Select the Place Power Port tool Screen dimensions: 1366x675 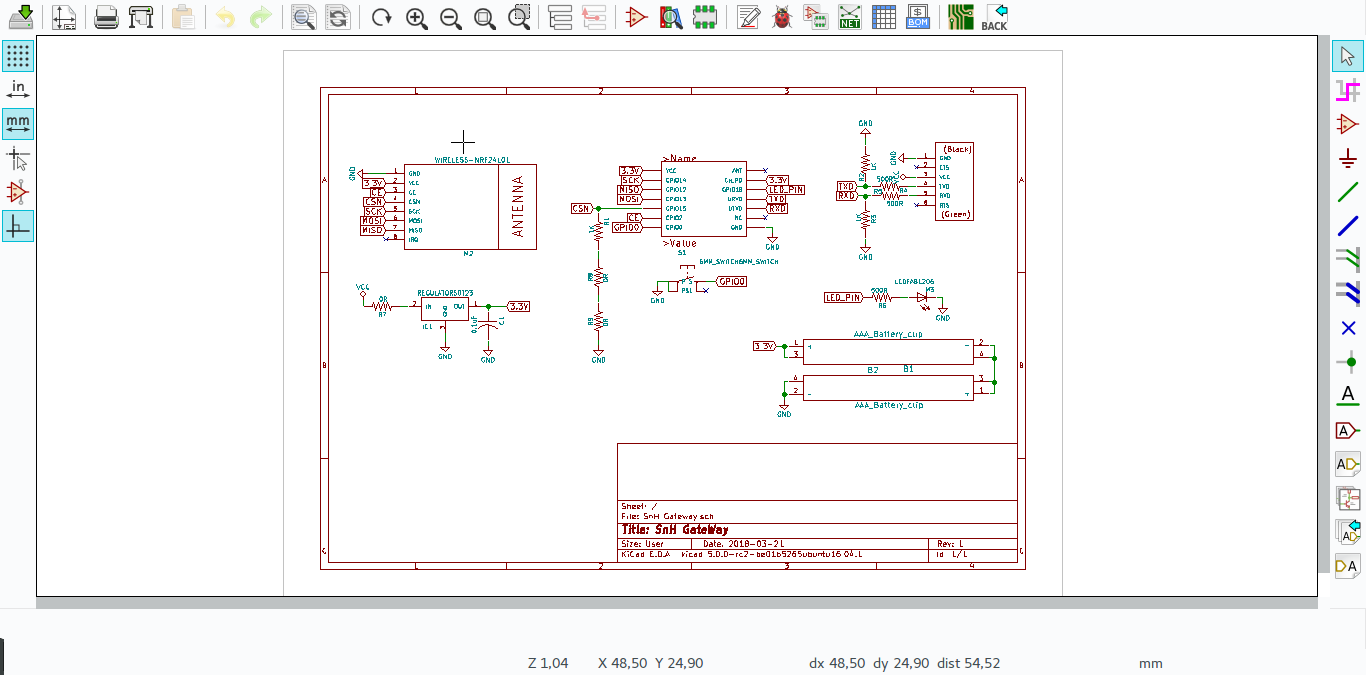click(x=1348, y=157)
